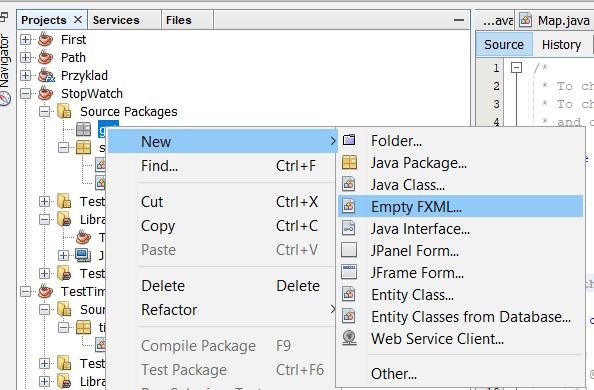The width and height of the screenshot is (594, 390).
Task: Click the StopWatch project coffee cup icon
Action: [45, 93]
